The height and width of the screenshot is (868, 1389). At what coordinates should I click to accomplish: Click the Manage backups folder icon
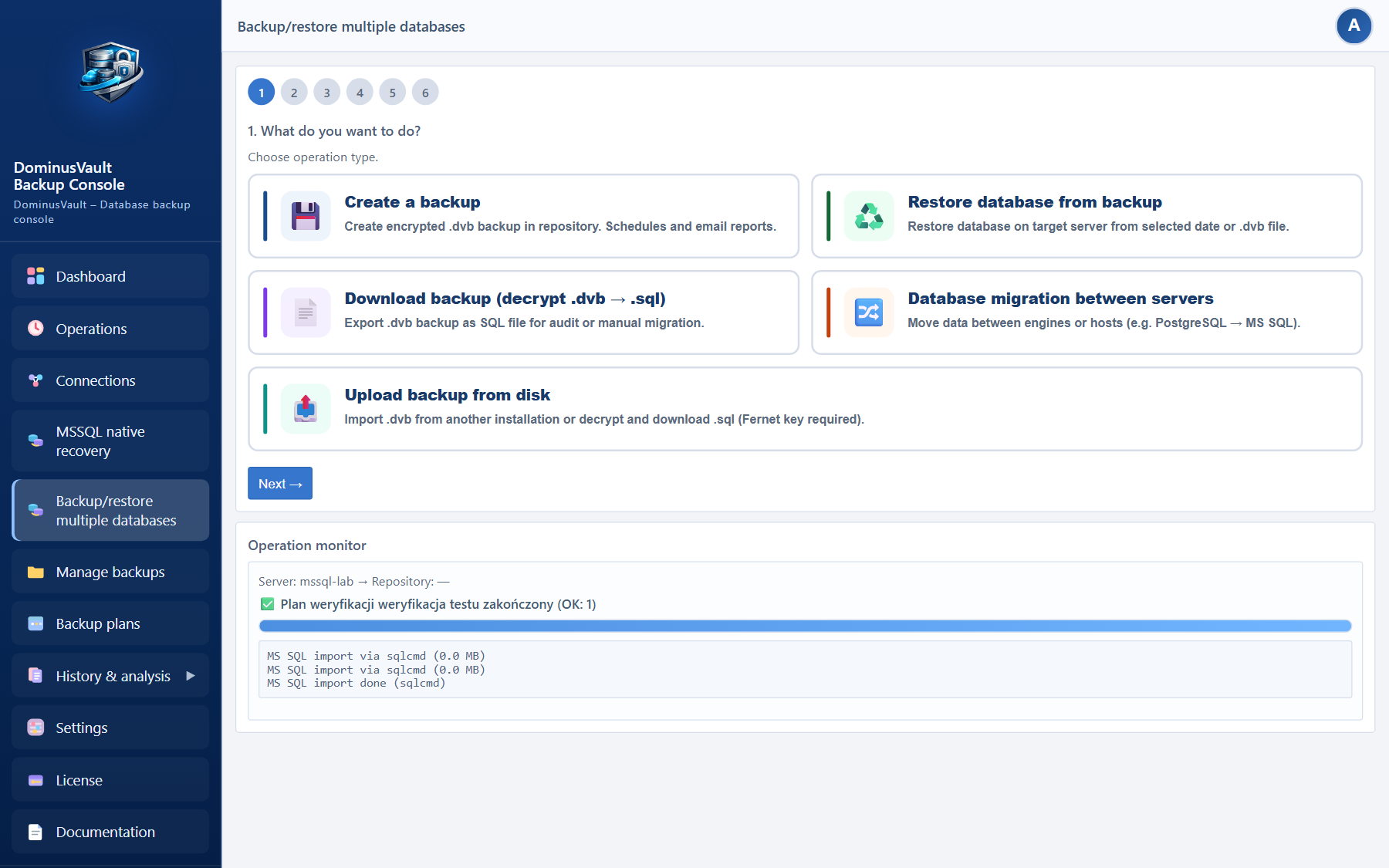tap(35, 572)
